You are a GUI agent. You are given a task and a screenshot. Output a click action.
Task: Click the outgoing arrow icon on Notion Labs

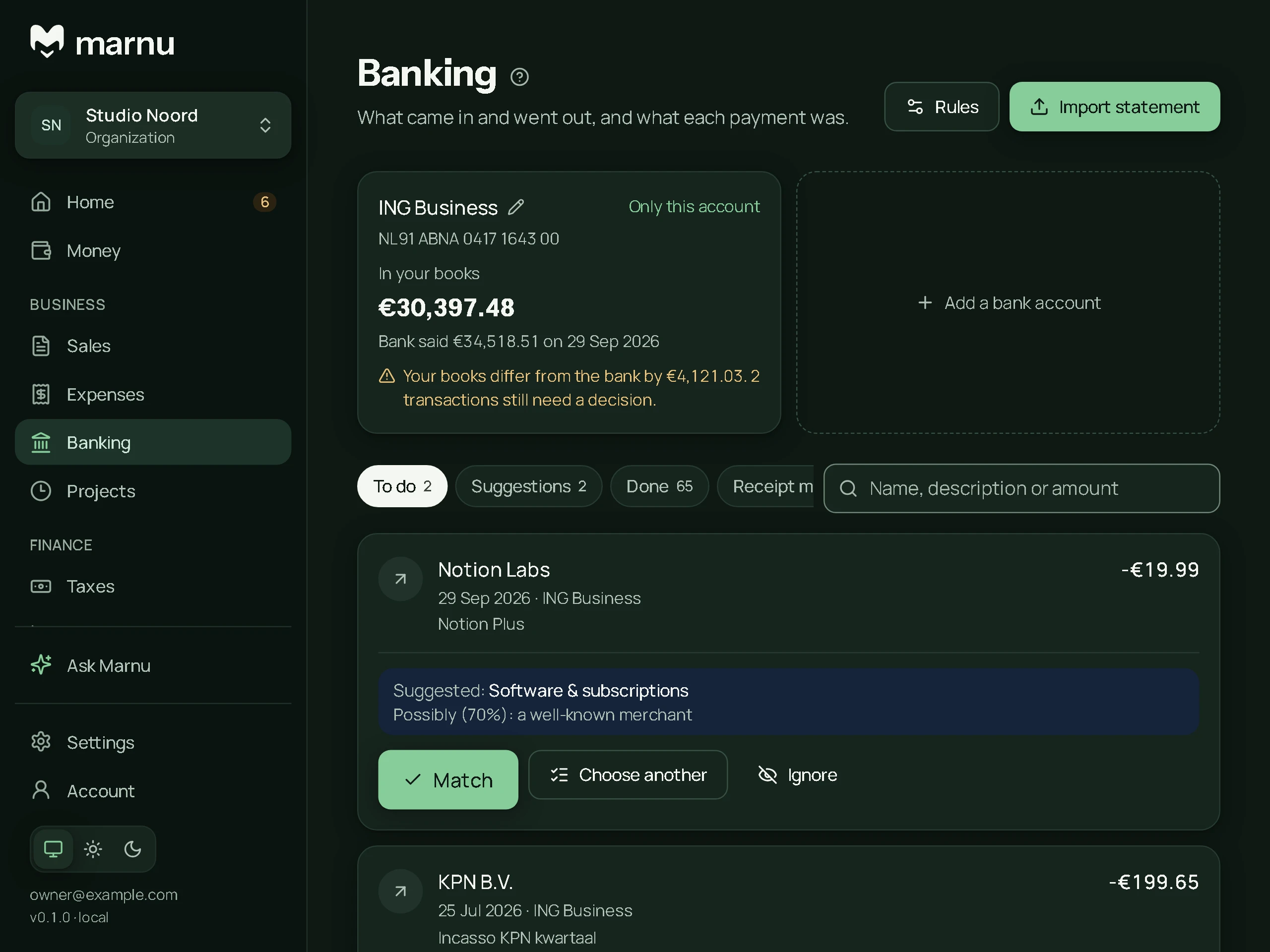pyautogui.click(x=401, y=579)
